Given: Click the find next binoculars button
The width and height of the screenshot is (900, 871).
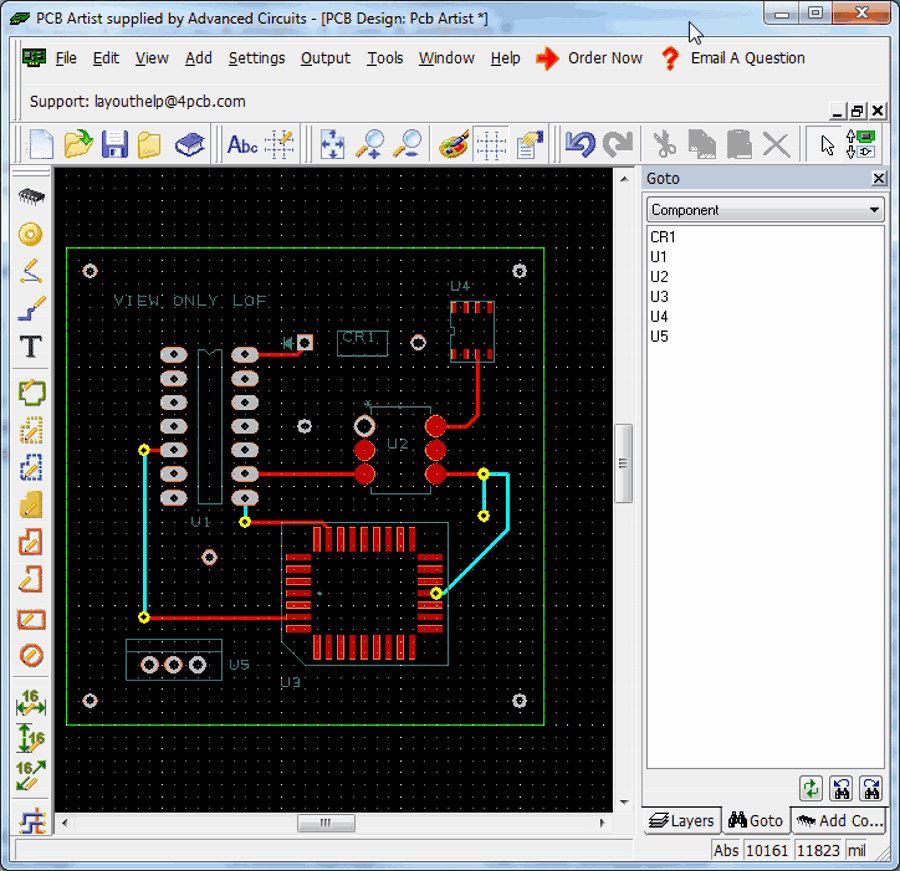Looking at the screenshot, I should 871,788.
